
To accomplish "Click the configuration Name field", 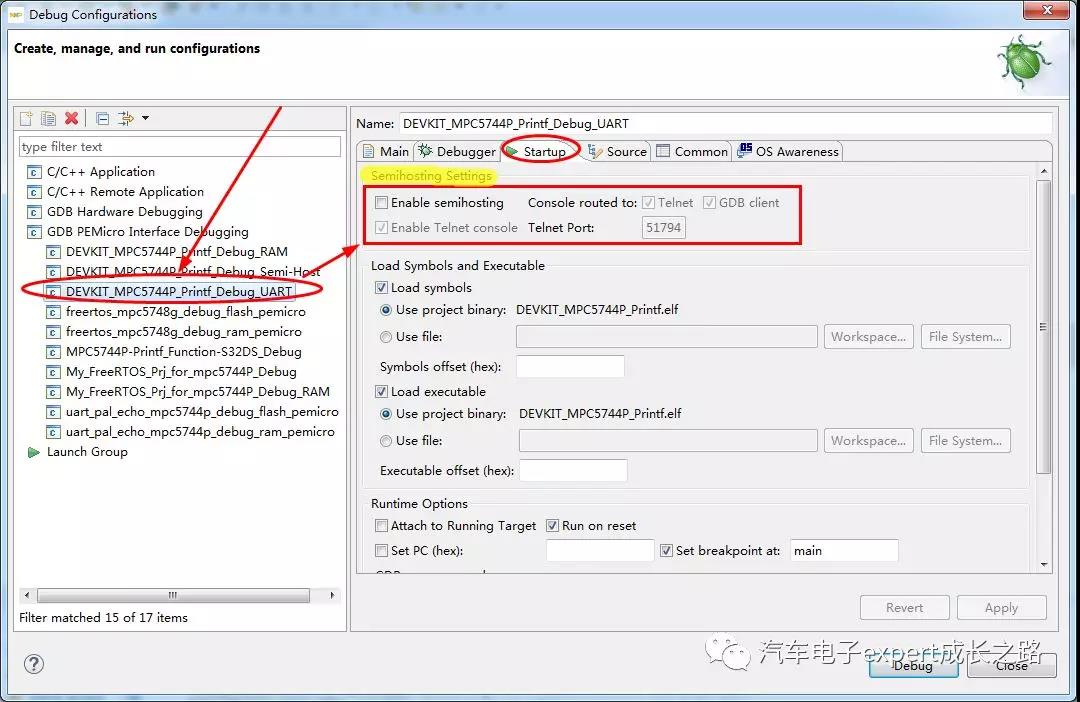I will tap(726, 123).
